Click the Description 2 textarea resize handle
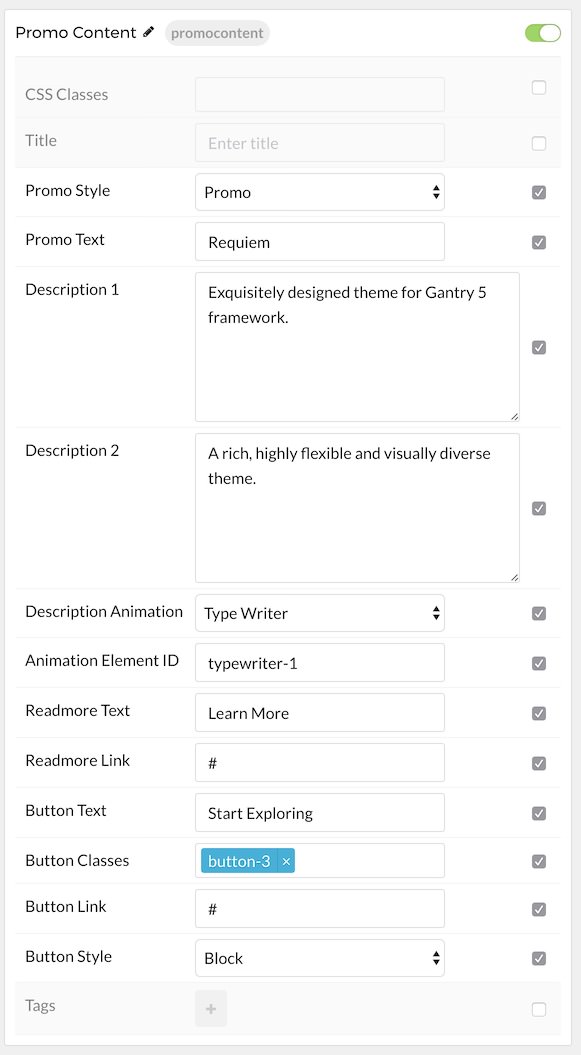Image resolution: width=581 pixels, height=1055 pixels. pos(514,577)
